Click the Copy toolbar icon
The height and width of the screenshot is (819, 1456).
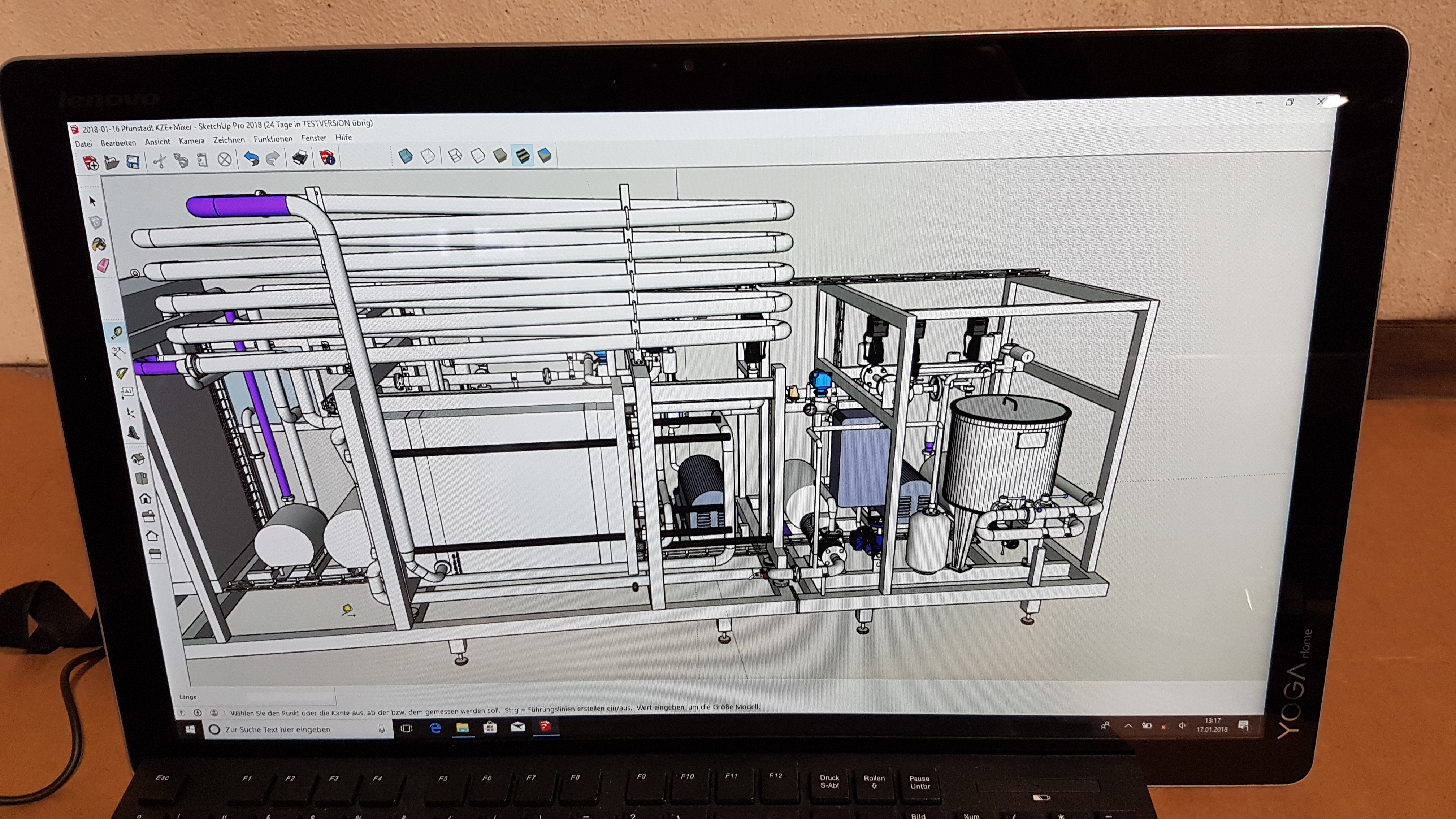coord(181,161)
